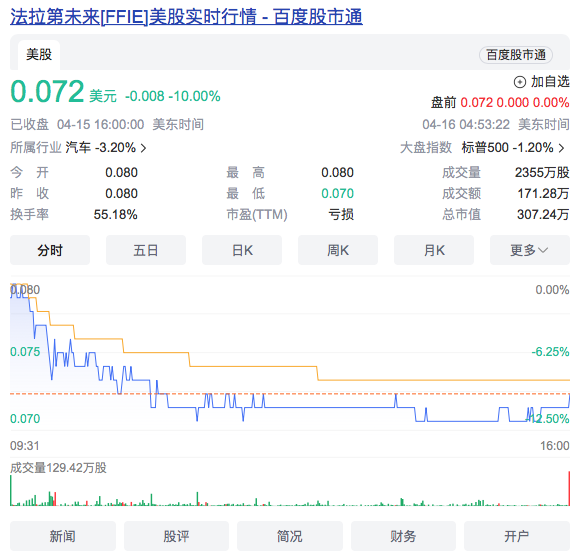Open the 标普500 index link
Viewport: 582px width, 556px height.
pos(485,148)
